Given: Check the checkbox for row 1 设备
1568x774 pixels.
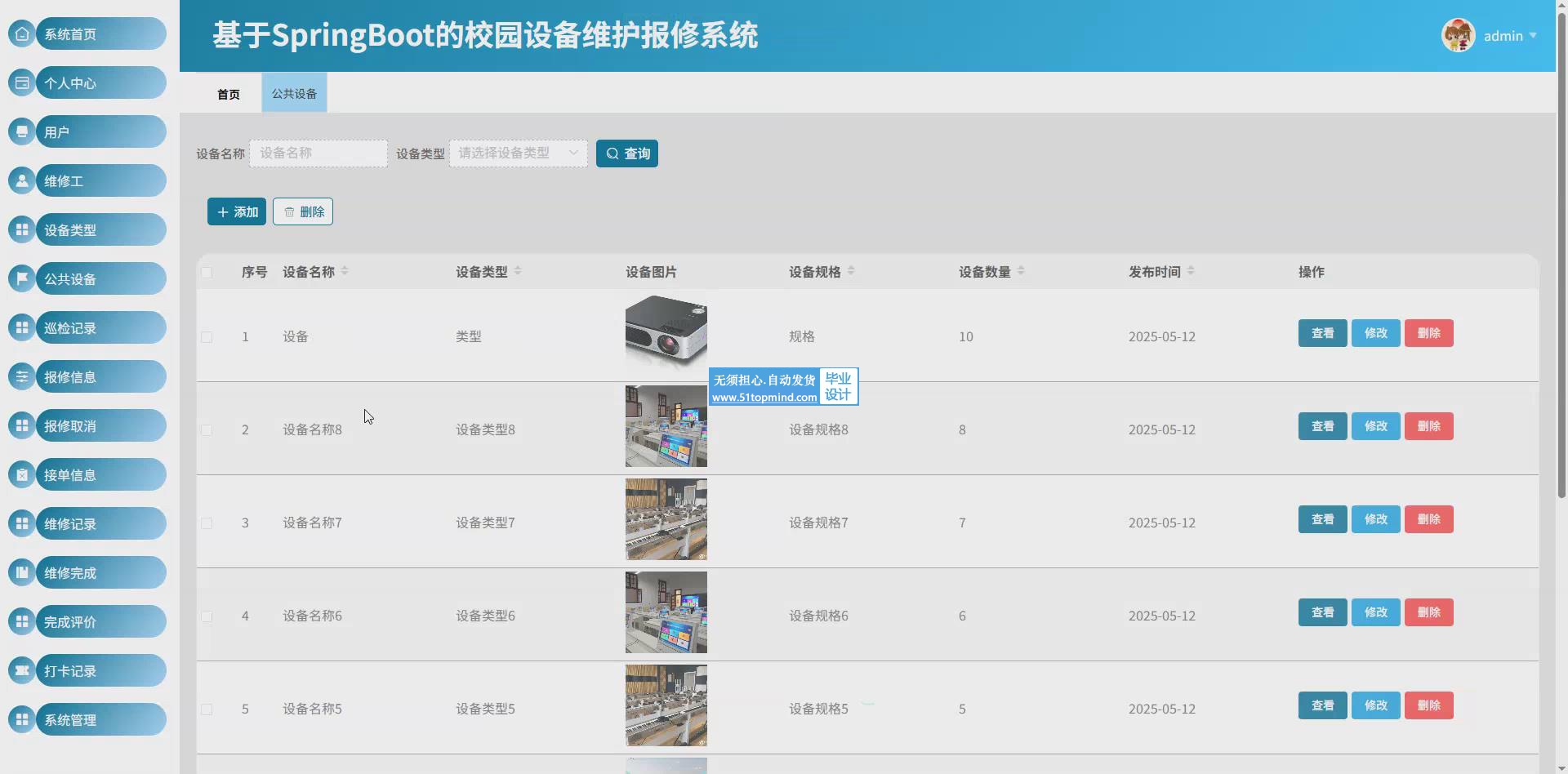Looking at the screenshot, I should click(207, 337).
